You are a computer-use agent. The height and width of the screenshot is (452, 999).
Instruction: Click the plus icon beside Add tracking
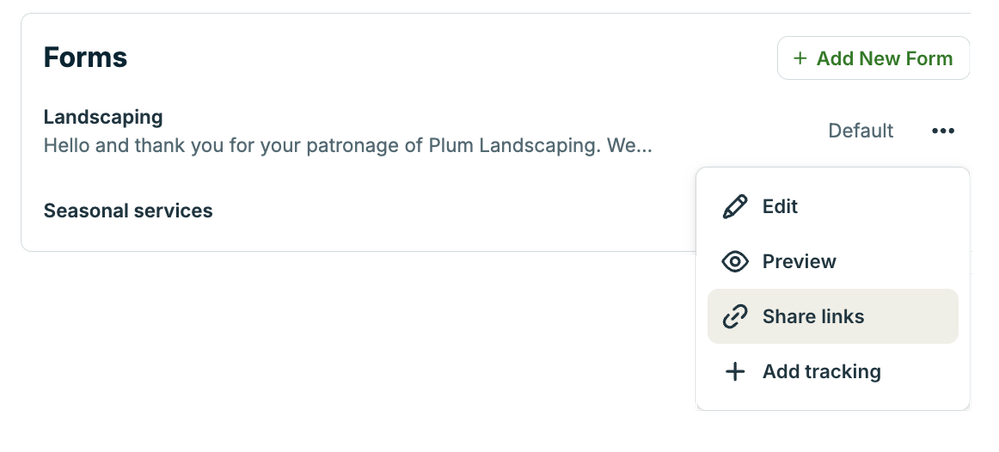(x=735, y=372)
